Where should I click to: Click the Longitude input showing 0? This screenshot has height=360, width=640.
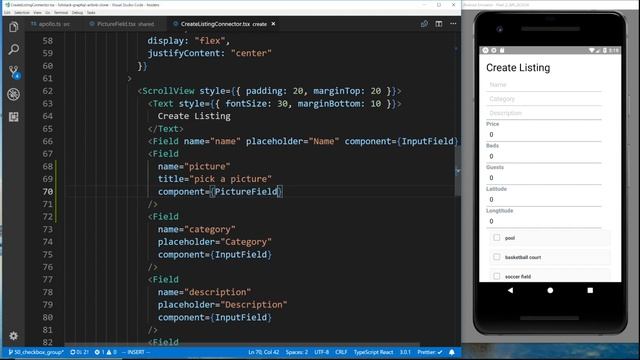544,221
